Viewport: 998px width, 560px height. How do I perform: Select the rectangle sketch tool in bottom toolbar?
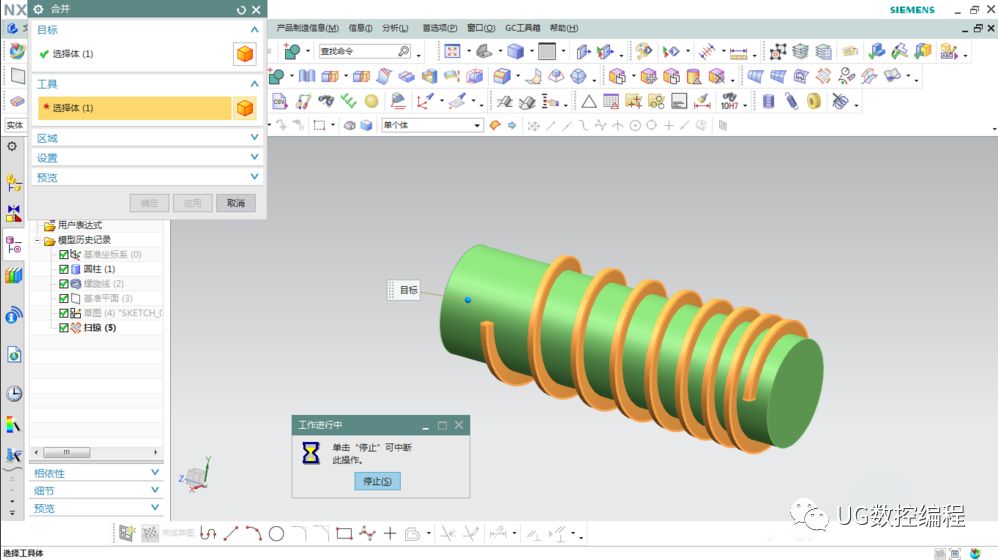[344, 534]
